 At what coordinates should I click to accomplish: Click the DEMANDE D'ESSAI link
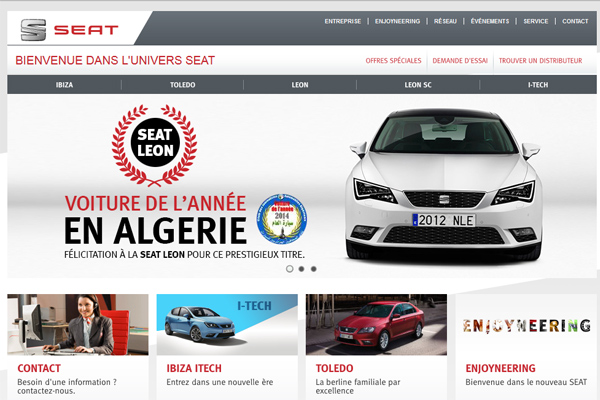point(460,61)
